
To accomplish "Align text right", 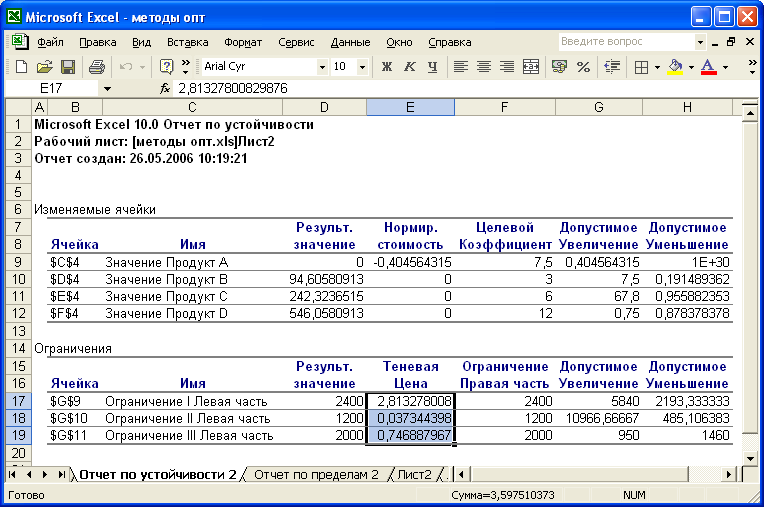I will coord(507,67).
